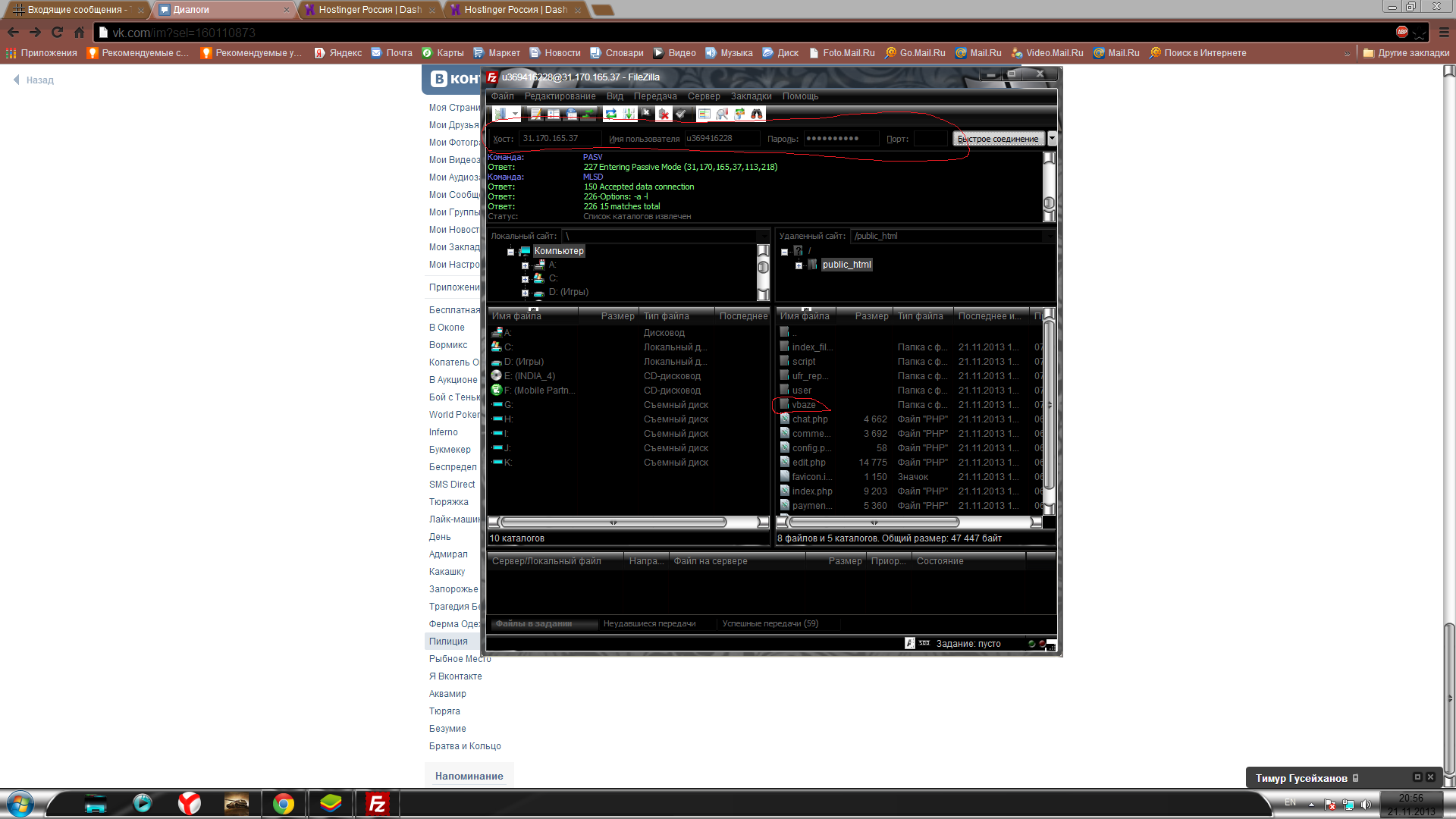Select public_html in remote tree
Image resolution: width=1456 pixels, height=819 pixels.
846,265
